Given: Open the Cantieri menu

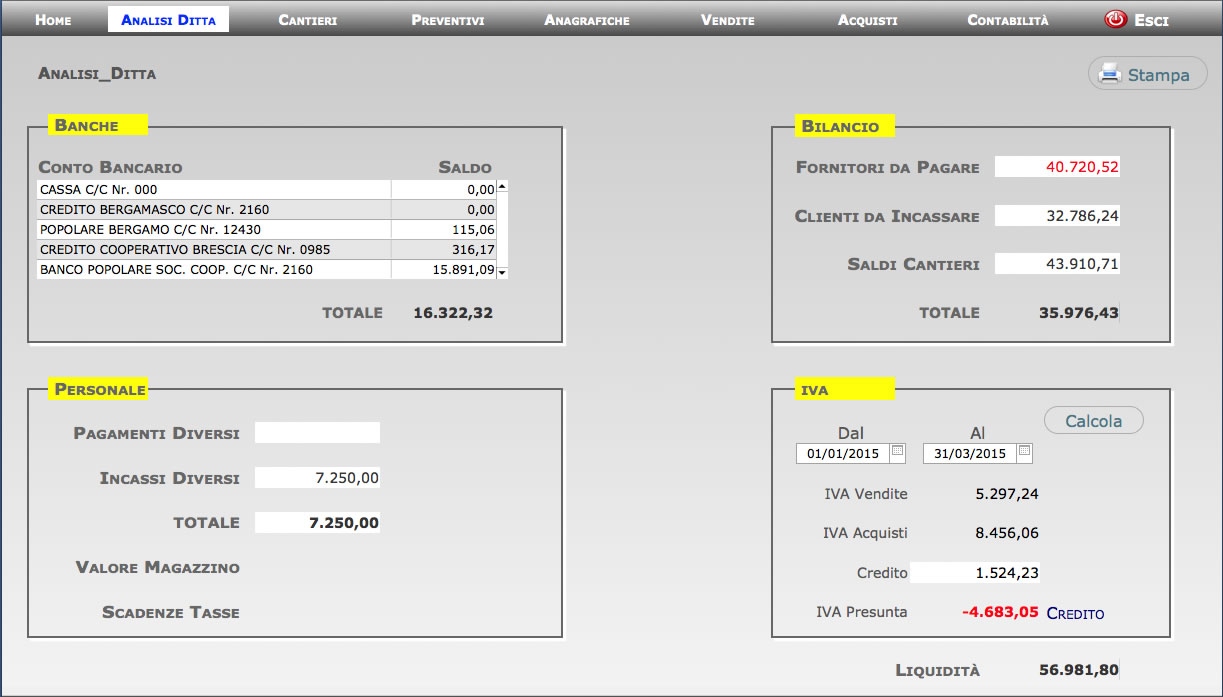Looking at the screenshot, I should coord(307,20).
